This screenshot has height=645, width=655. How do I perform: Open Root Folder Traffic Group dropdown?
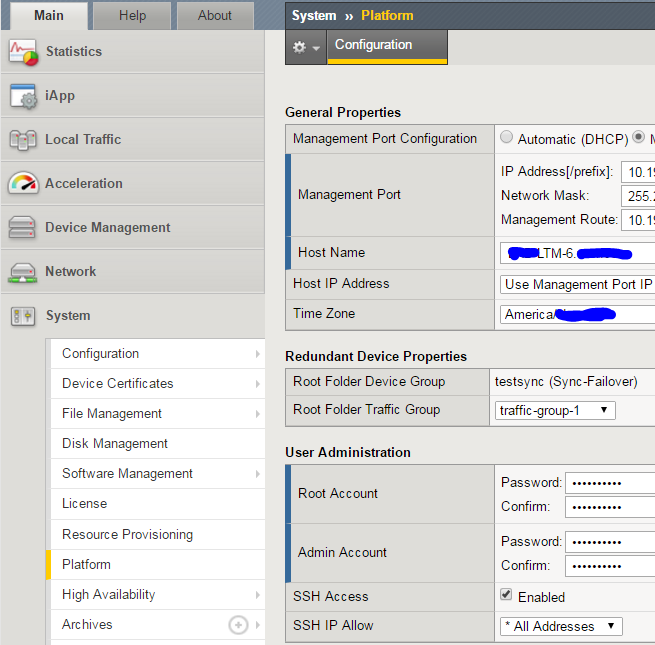[555, 410]
